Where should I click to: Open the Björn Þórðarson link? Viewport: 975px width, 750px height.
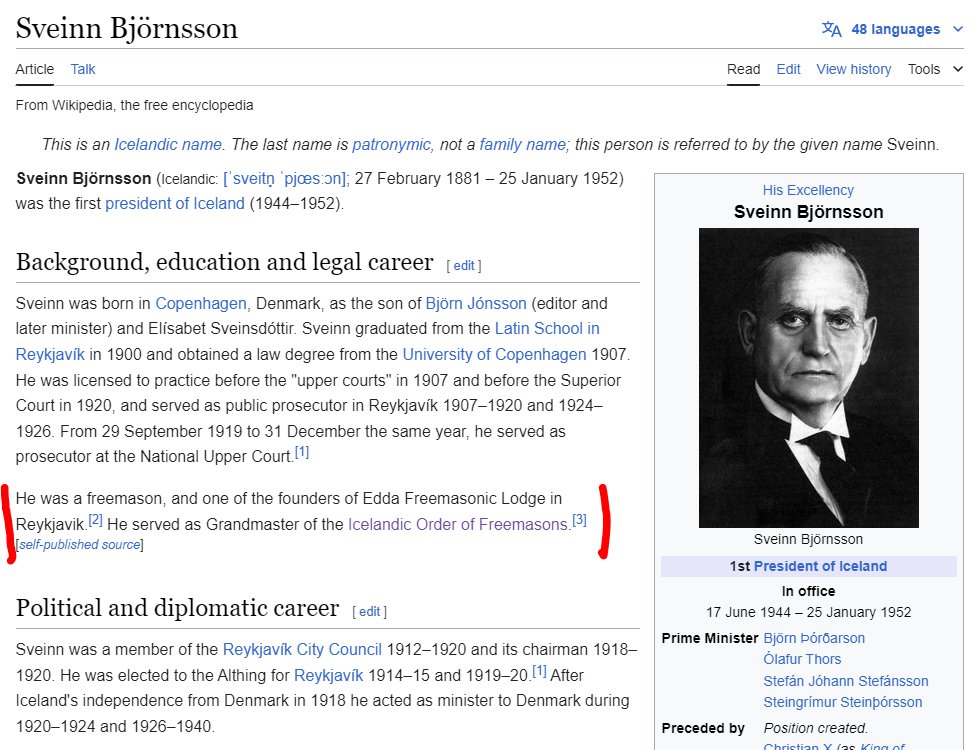(814, 638)
